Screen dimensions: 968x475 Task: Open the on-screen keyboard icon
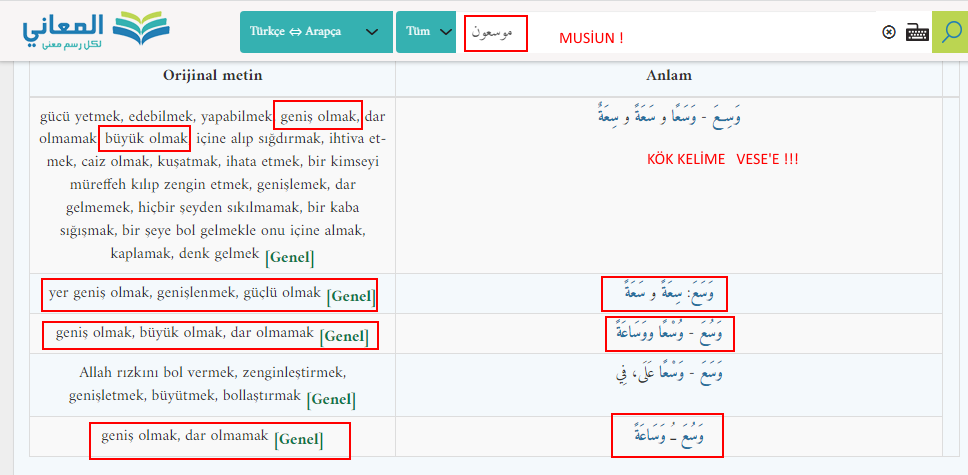pyautogui.click(x=917, y=32)
